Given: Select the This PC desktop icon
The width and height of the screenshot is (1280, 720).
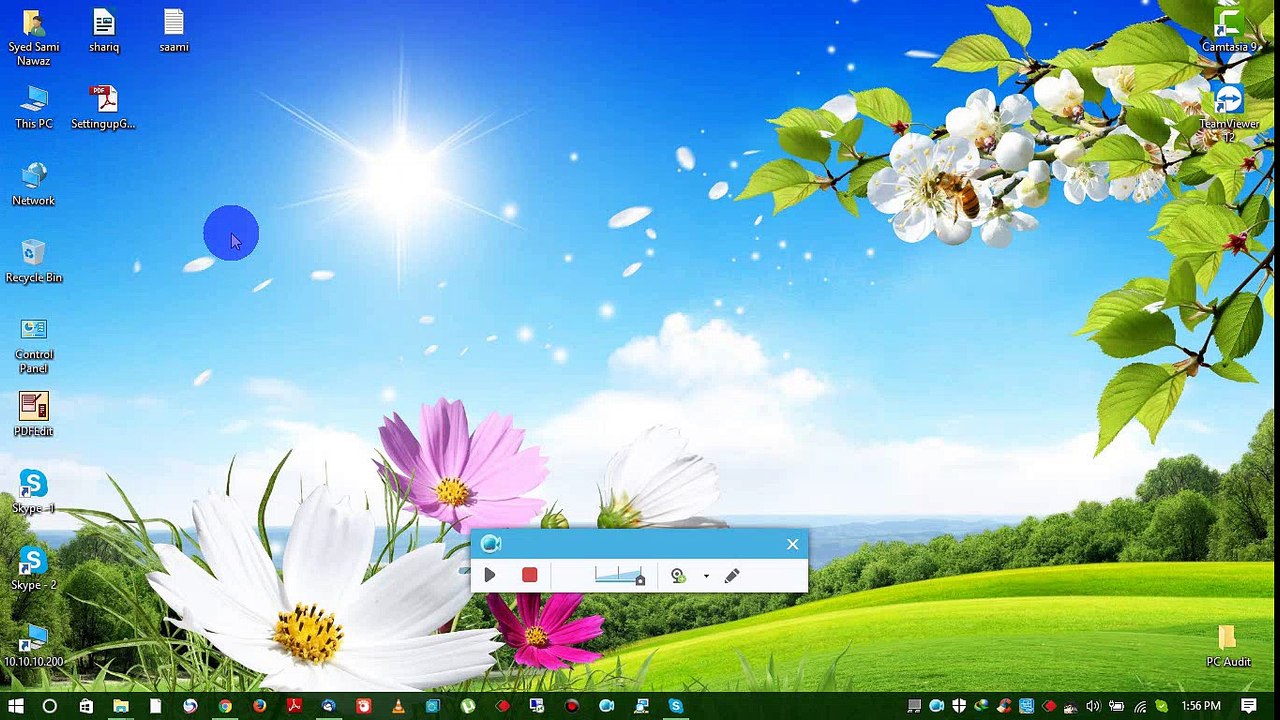Looking at the screenshot, I should coord(33,108).
